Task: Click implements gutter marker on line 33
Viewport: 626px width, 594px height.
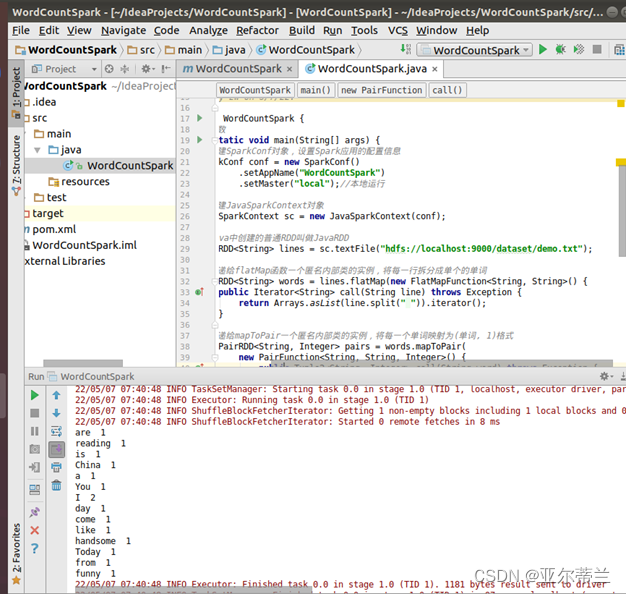Action: coord(200,292)
